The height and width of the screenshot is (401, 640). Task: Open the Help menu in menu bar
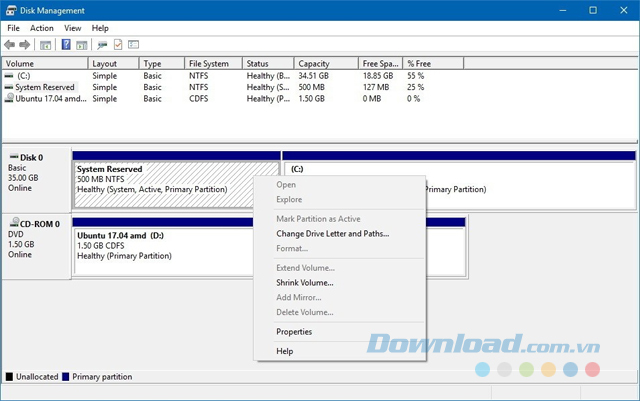coord(100,28)
